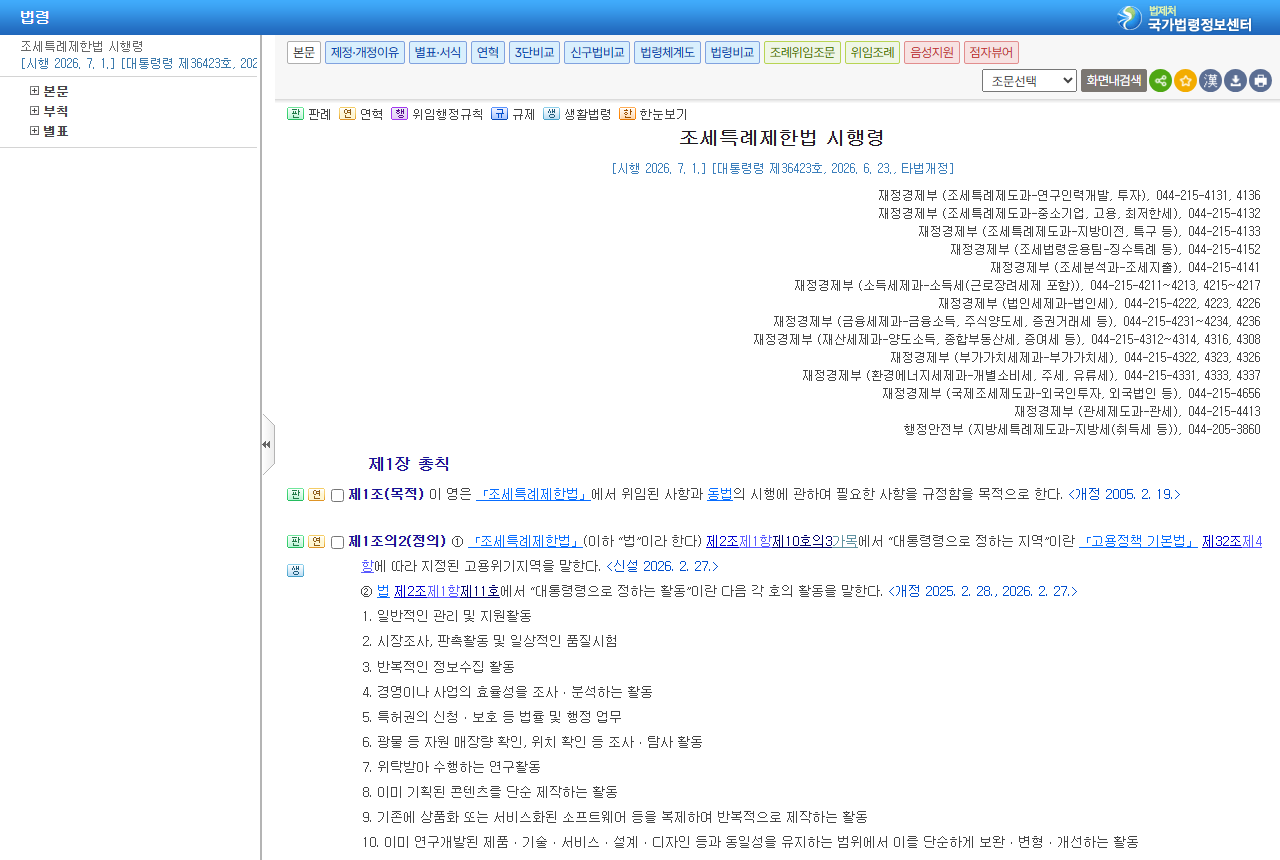This screenshot has width=1280, height=860.
Task: Open the 제2조제1항제11호 link
Action: pos(446,591)
